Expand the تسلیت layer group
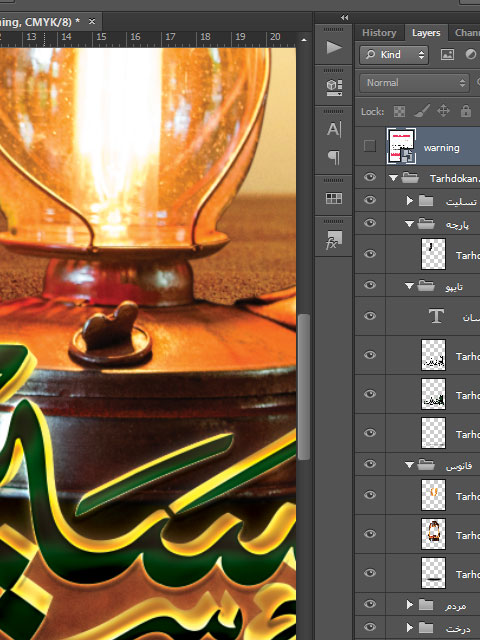 pos(409,200)
